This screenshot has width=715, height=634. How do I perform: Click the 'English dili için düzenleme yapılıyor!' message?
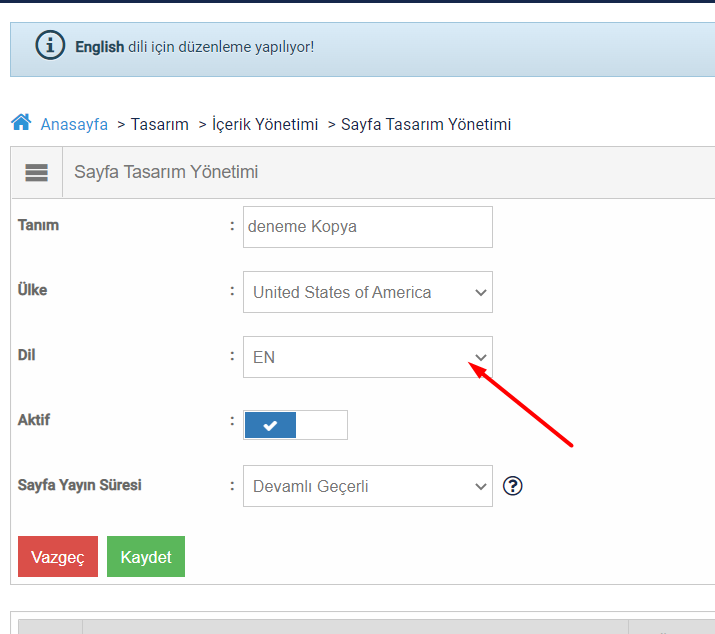195,47
